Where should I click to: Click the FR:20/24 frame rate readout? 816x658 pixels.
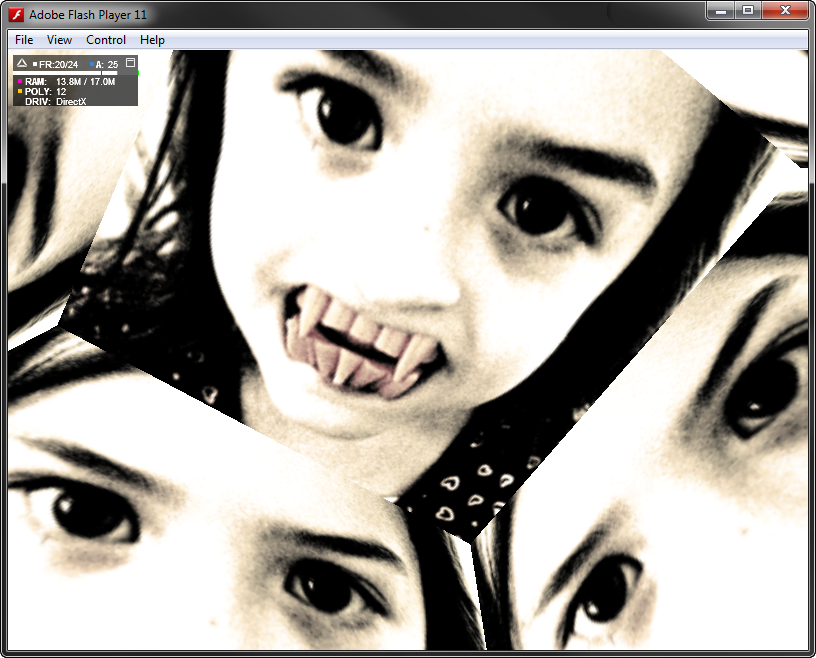pyautogui.click(x=58, y=65)
